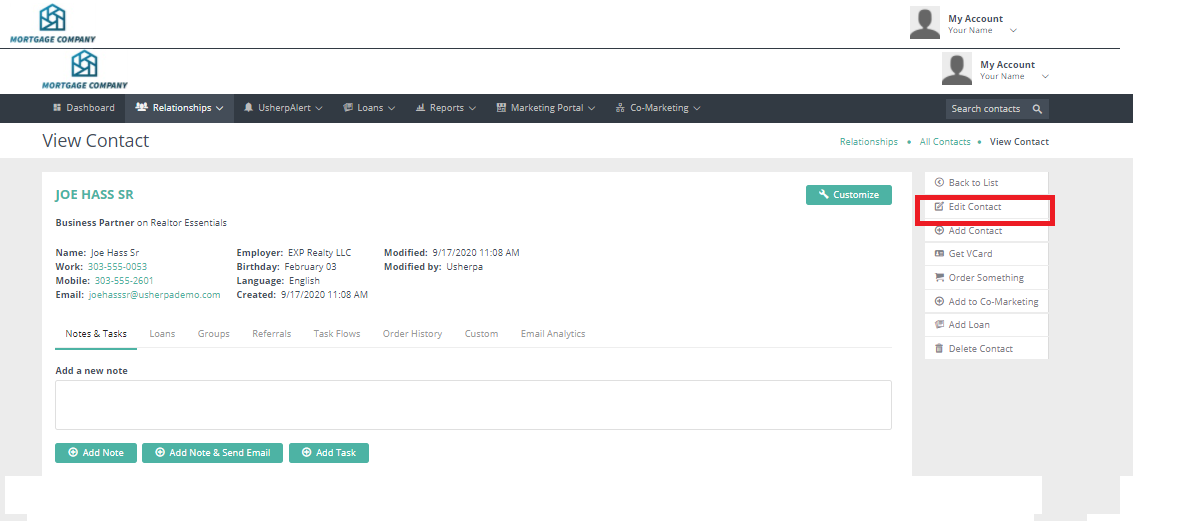Viewport: 1182px width, 521px height.
Task: Click the Add a new note text box
Action: [x=473, y=405]
